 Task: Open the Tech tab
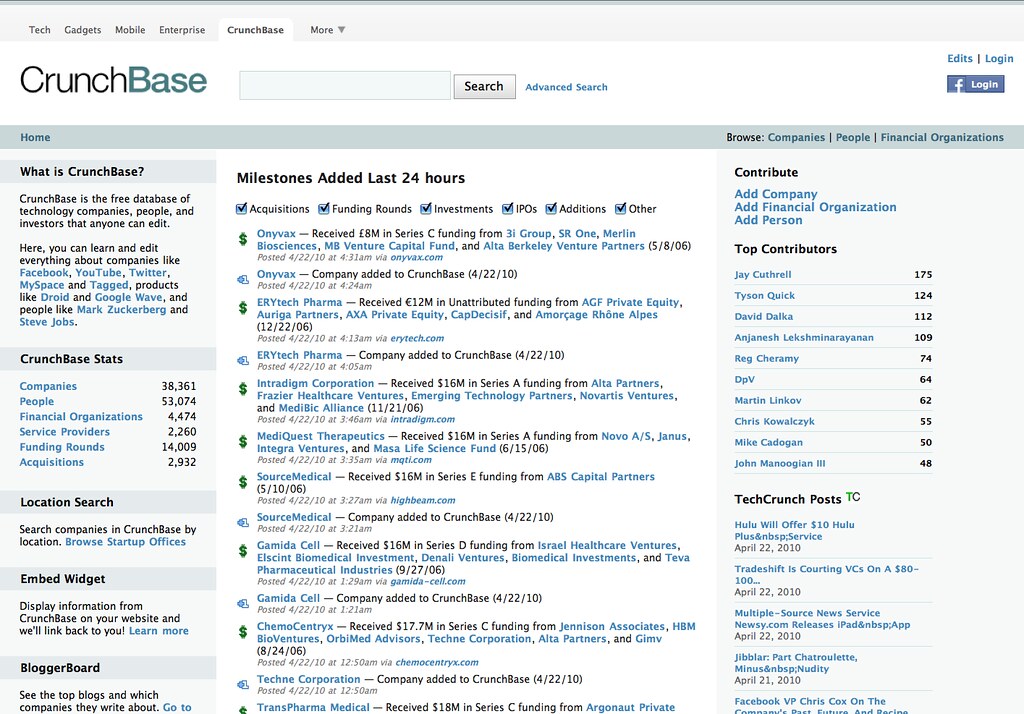[x=40, y=30]
